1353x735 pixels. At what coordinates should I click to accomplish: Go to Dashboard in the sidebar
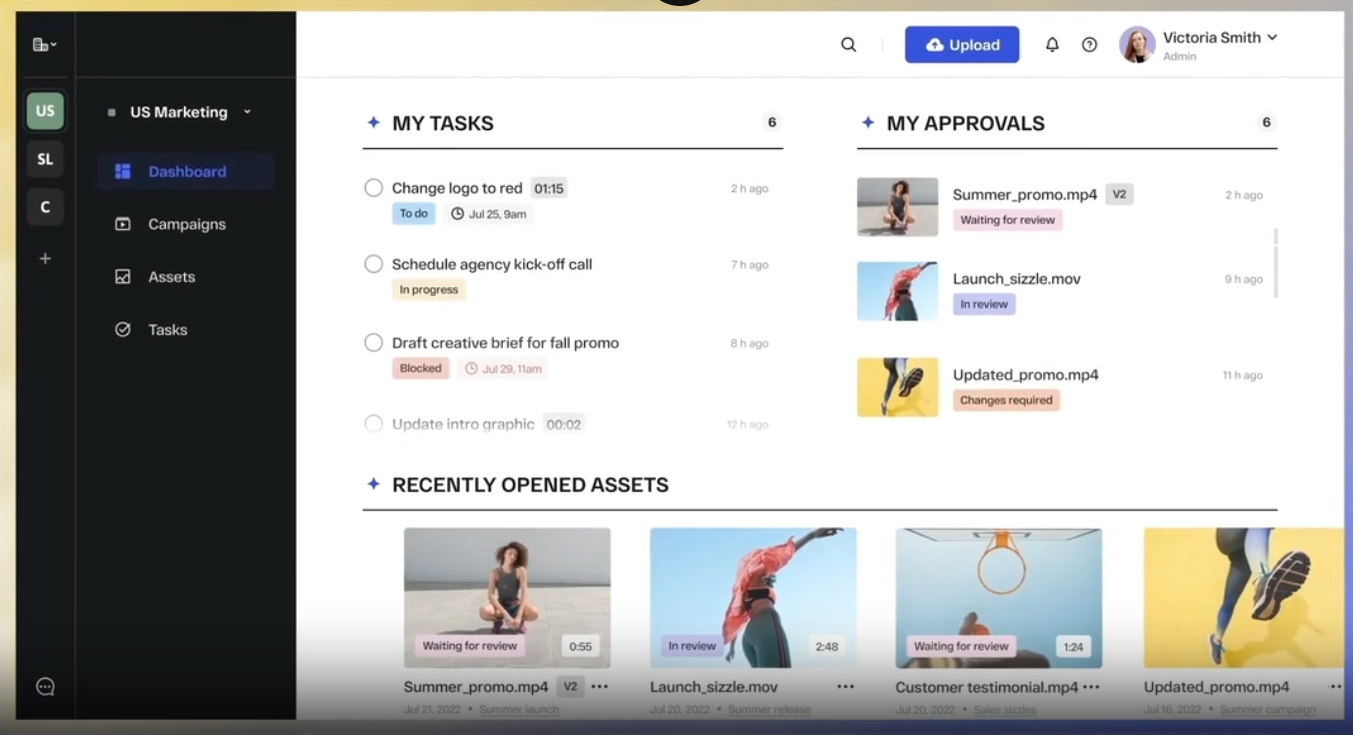point(185,171)
